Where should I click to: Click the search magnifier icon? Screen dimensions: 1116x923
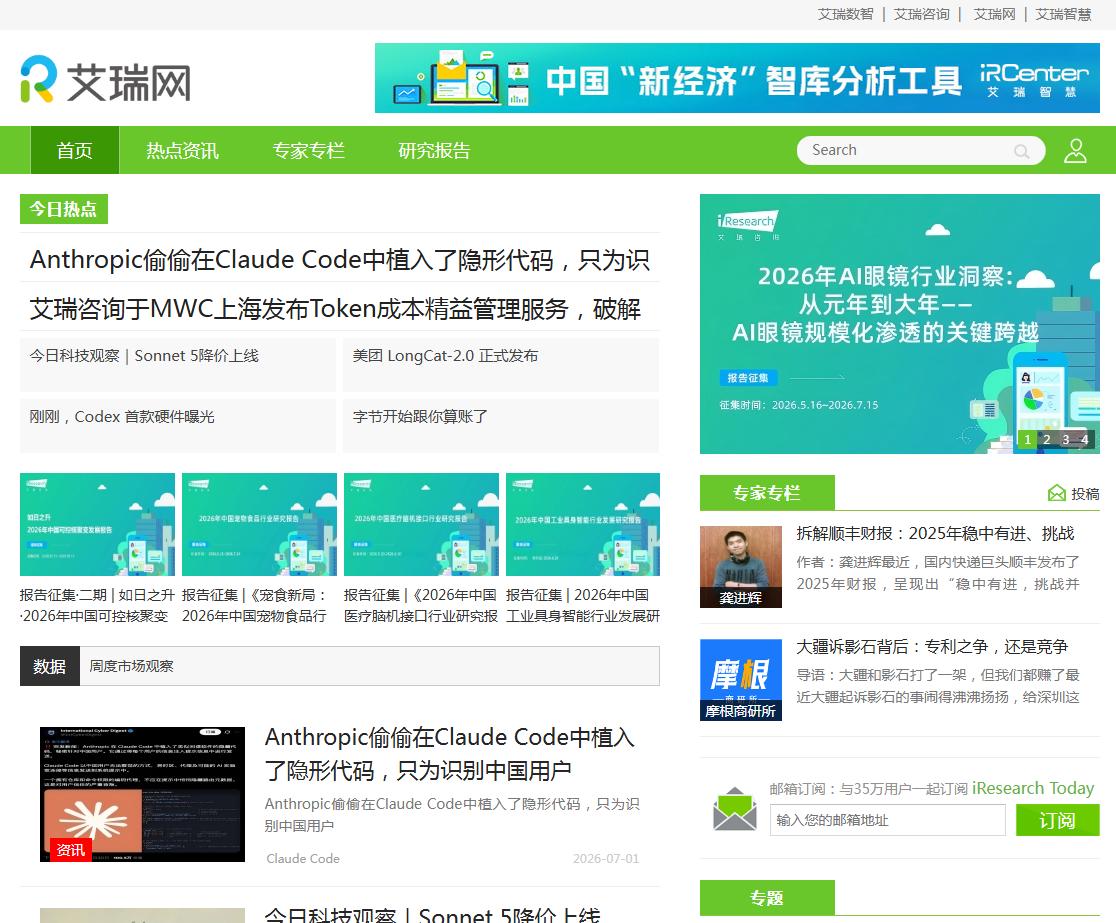tap(1021, 151)
